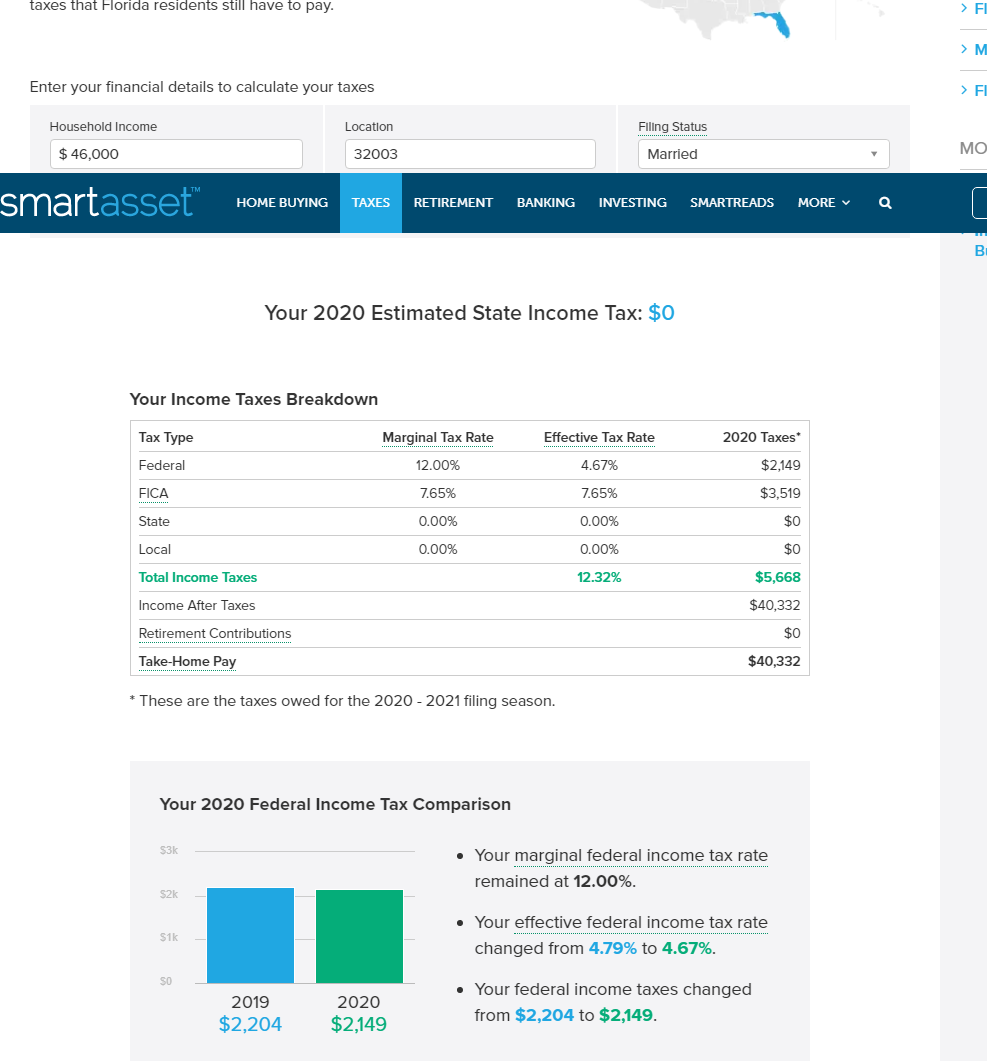Open INVESTING menu item
The width and height of the screenshot is (987, 1061).
(x=633, y=202)
